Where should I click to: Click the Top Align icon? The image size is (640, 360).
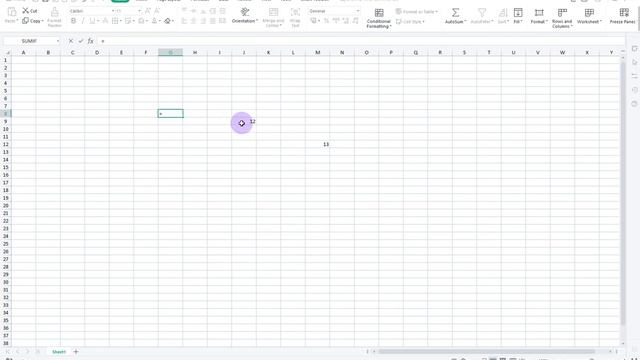(184, 11)
